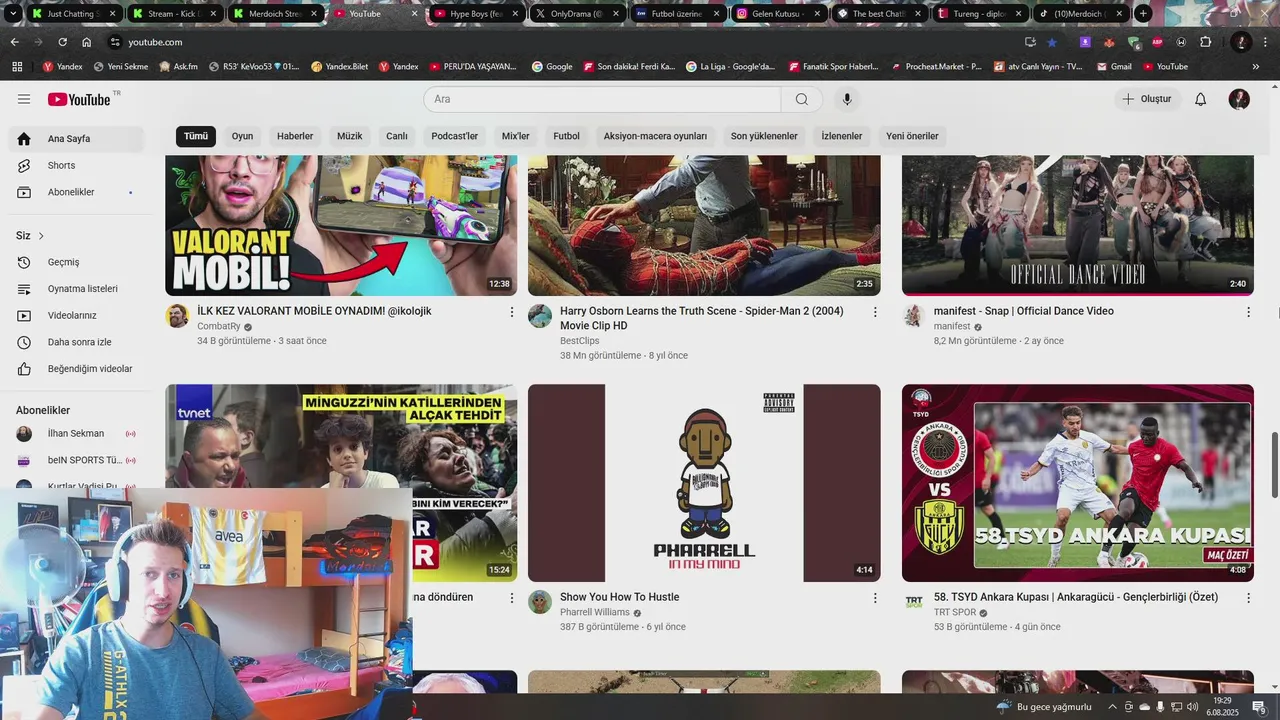Click into the Ara search field

click(602, 99)
